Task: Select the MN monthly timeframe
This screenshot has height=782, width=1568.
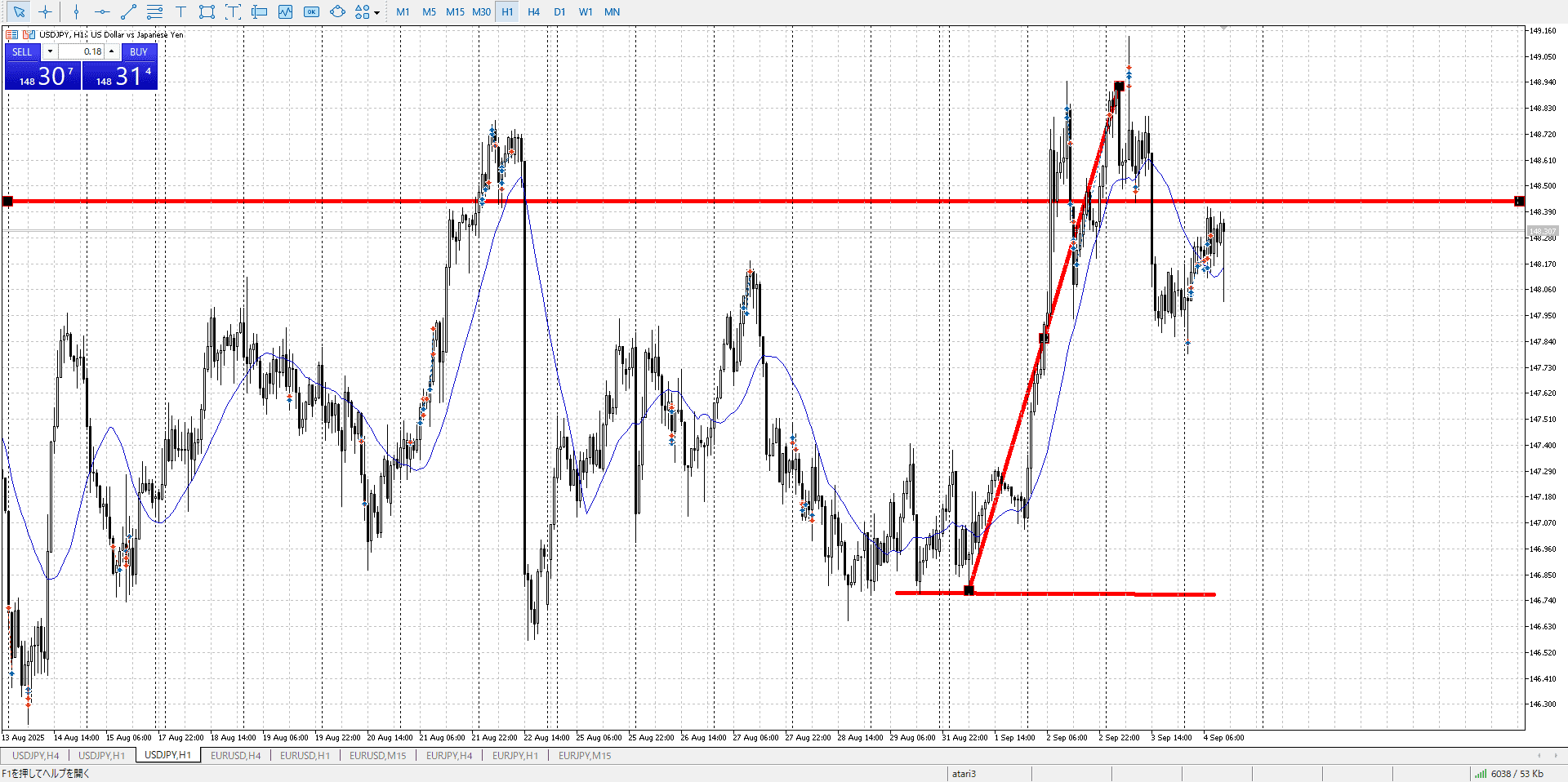Action: tap(612, 11)
